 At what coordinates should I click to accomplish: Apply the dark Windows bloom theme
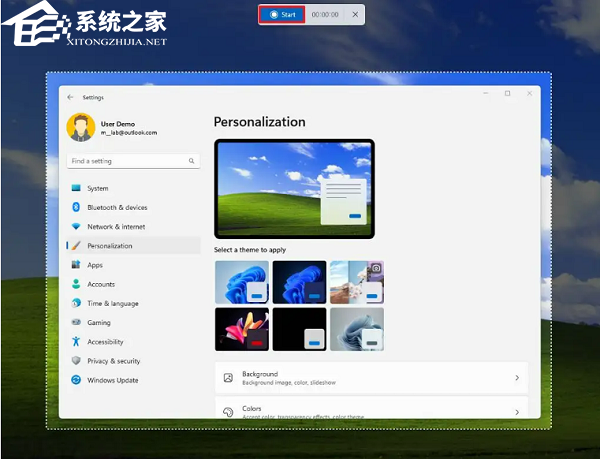298,282
